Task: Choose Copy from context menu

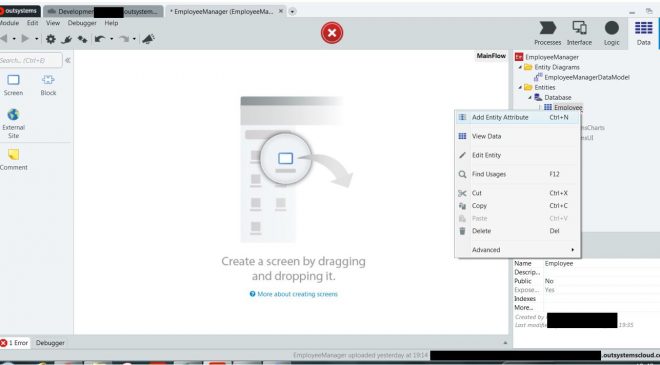Action: [518, 206]
